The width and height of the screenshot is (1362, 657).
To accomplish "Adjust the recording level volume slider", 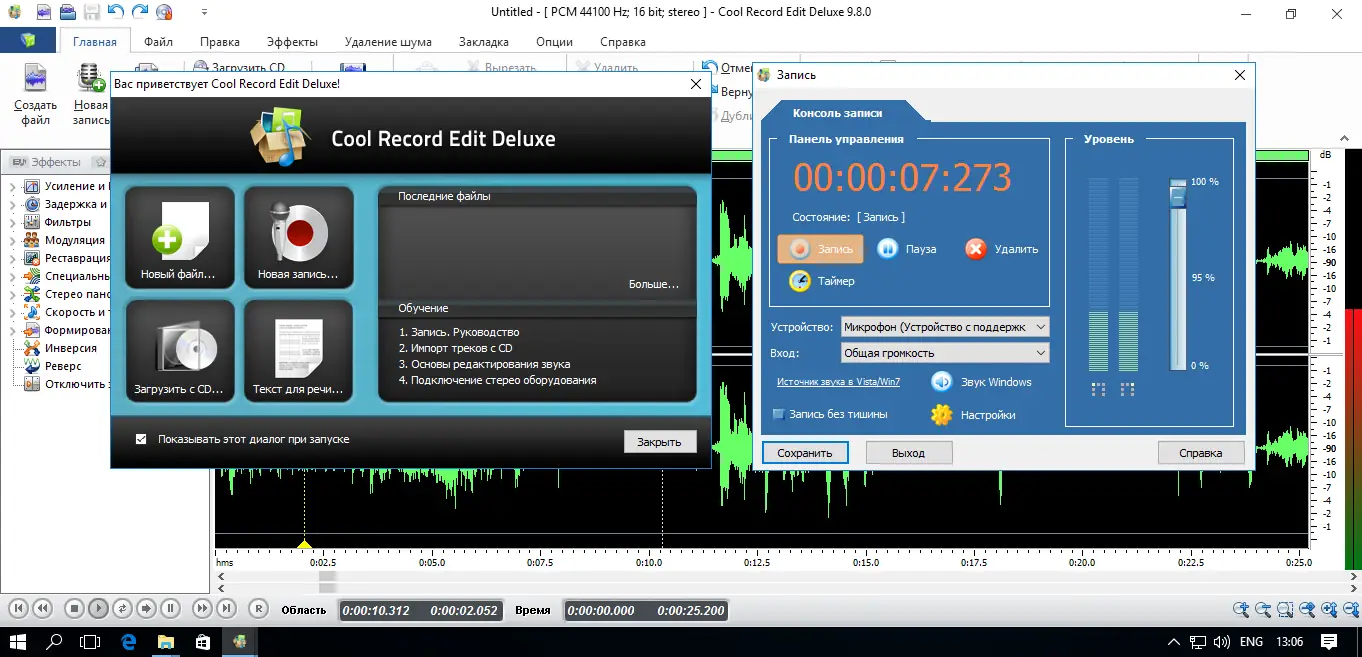I will [1178, 198].
